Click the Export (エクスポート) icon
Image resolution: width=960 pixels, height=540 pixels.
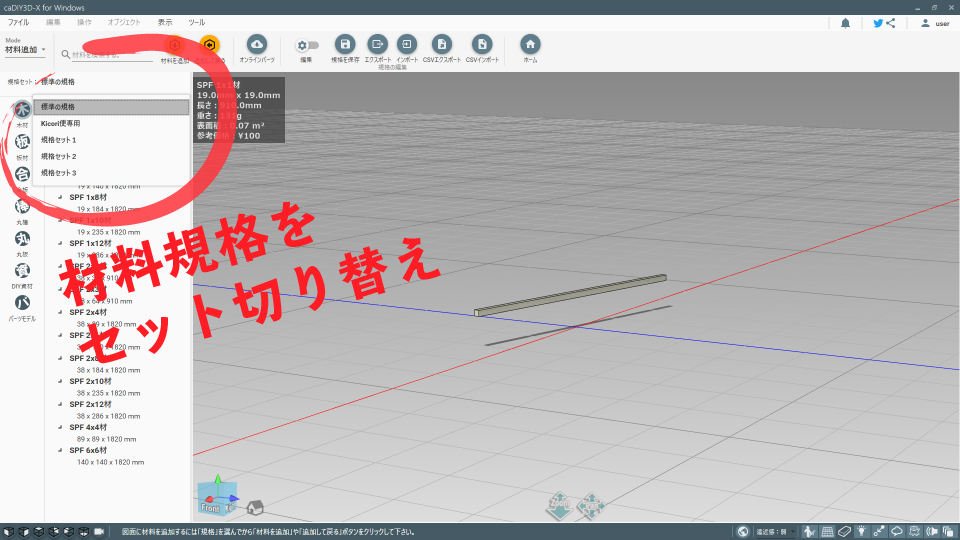pos(378,44)
